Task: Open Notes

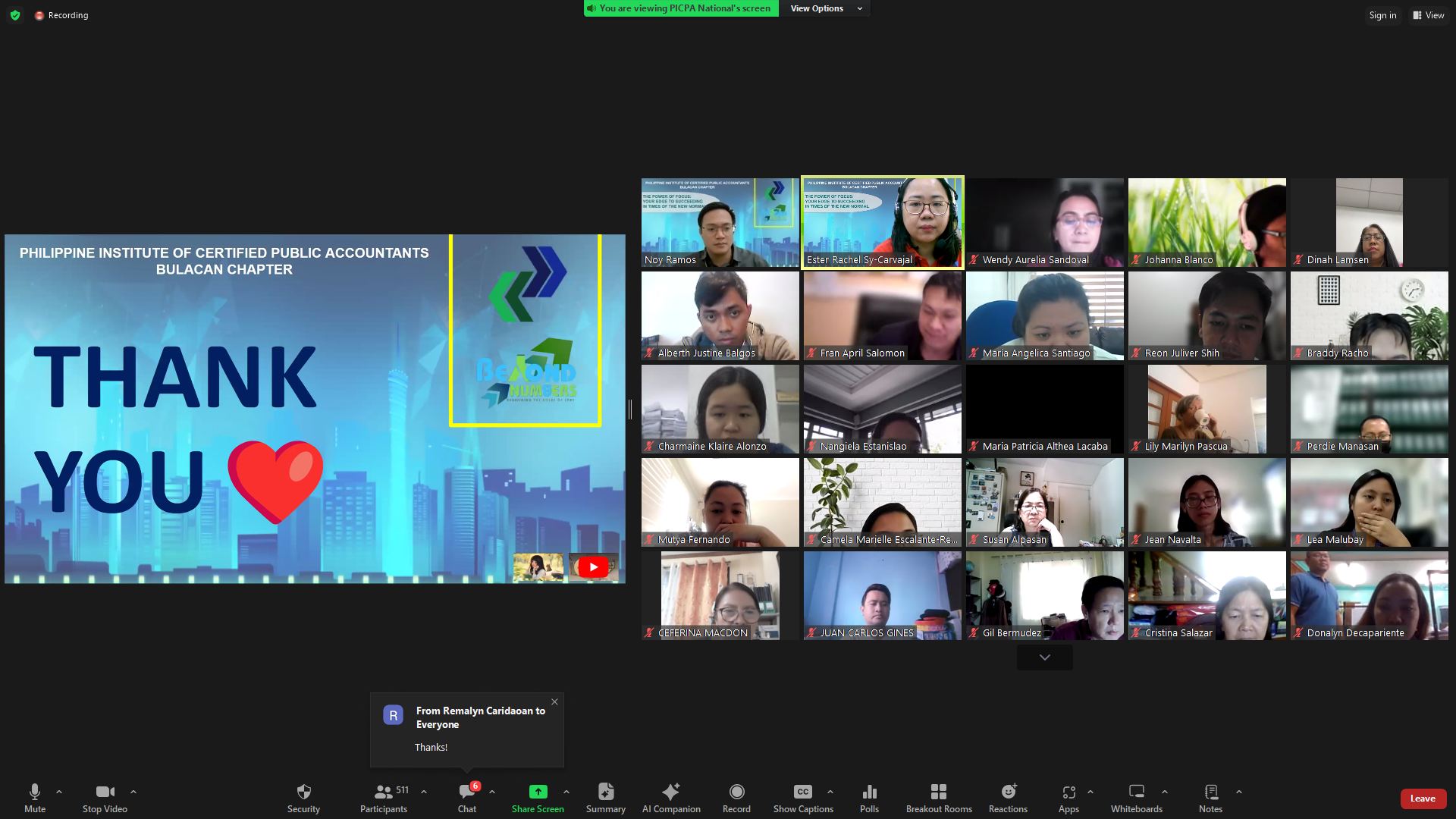Action: [1211, 799]
